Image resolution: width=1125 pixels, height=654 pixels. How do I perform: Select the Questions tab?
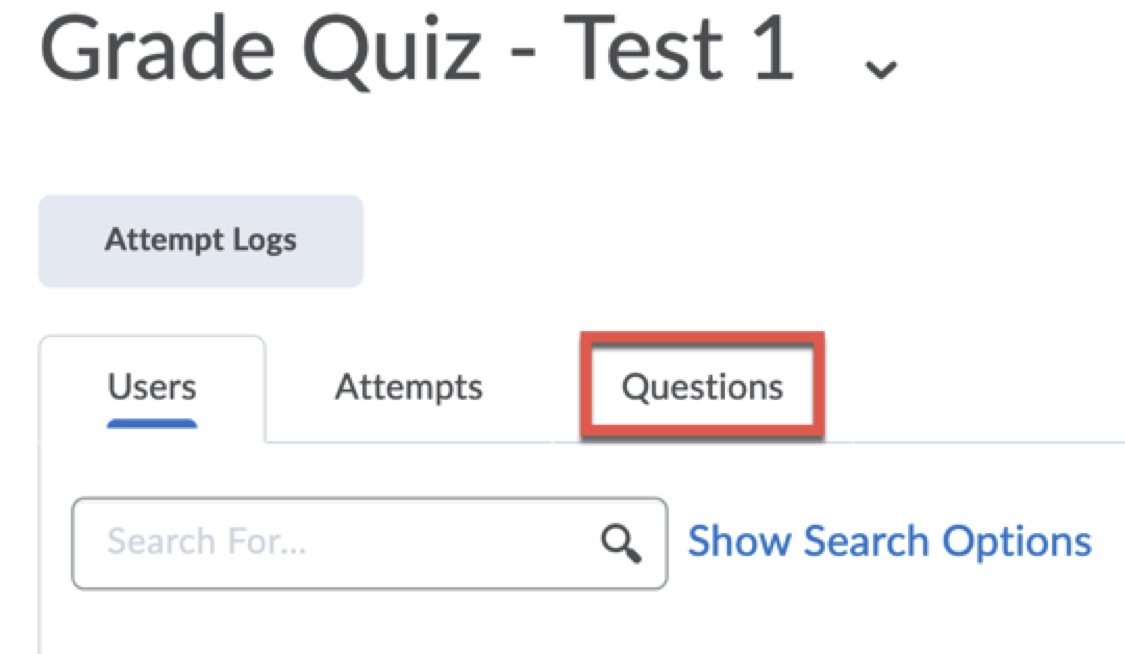[x=702, y=388]
